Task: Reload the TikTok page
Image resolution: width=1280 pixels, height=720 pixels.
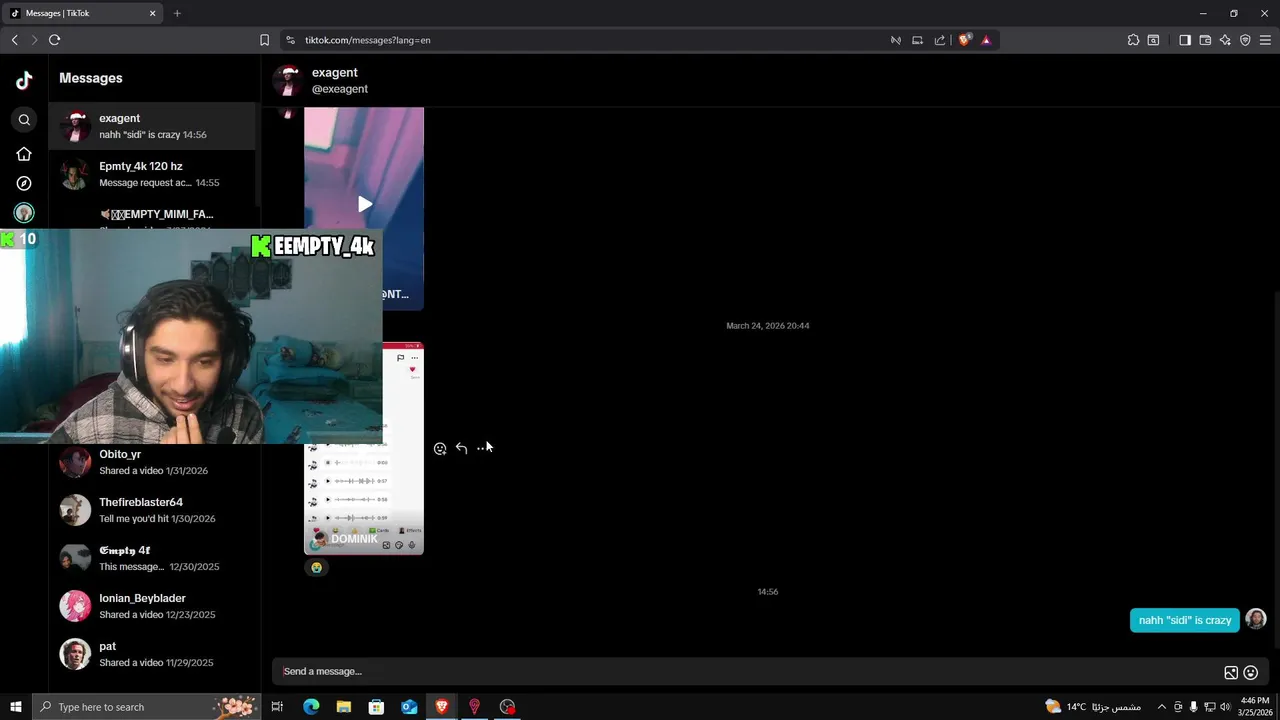Action: (54, 40)
